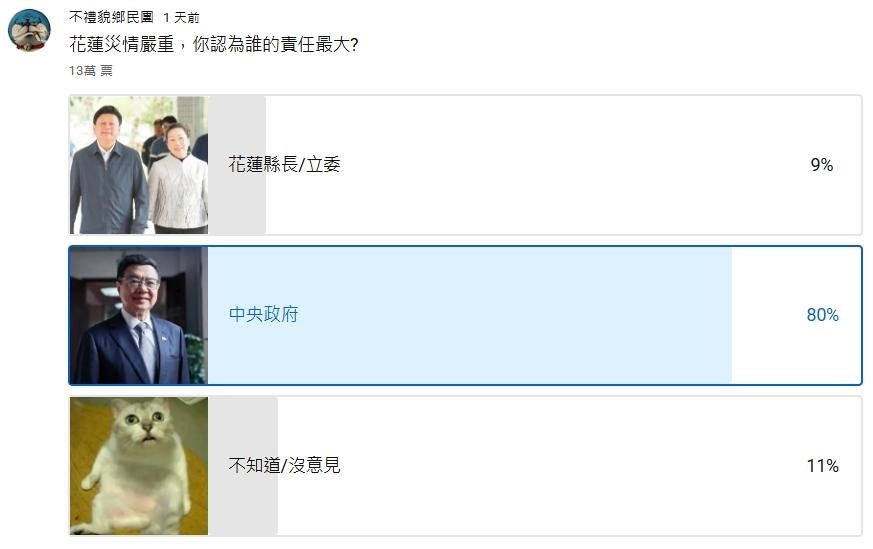
Task: Click the 花蓮縣長/立委 option photo thumbnail
Action: pyautogui.click(x=139, y=165)
